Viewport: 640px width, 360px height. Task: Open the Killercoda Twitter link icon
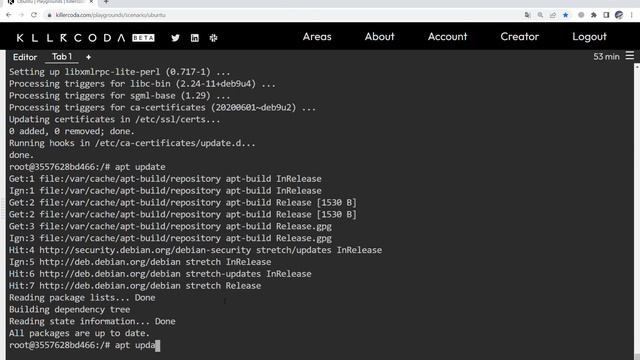[176, 38]
